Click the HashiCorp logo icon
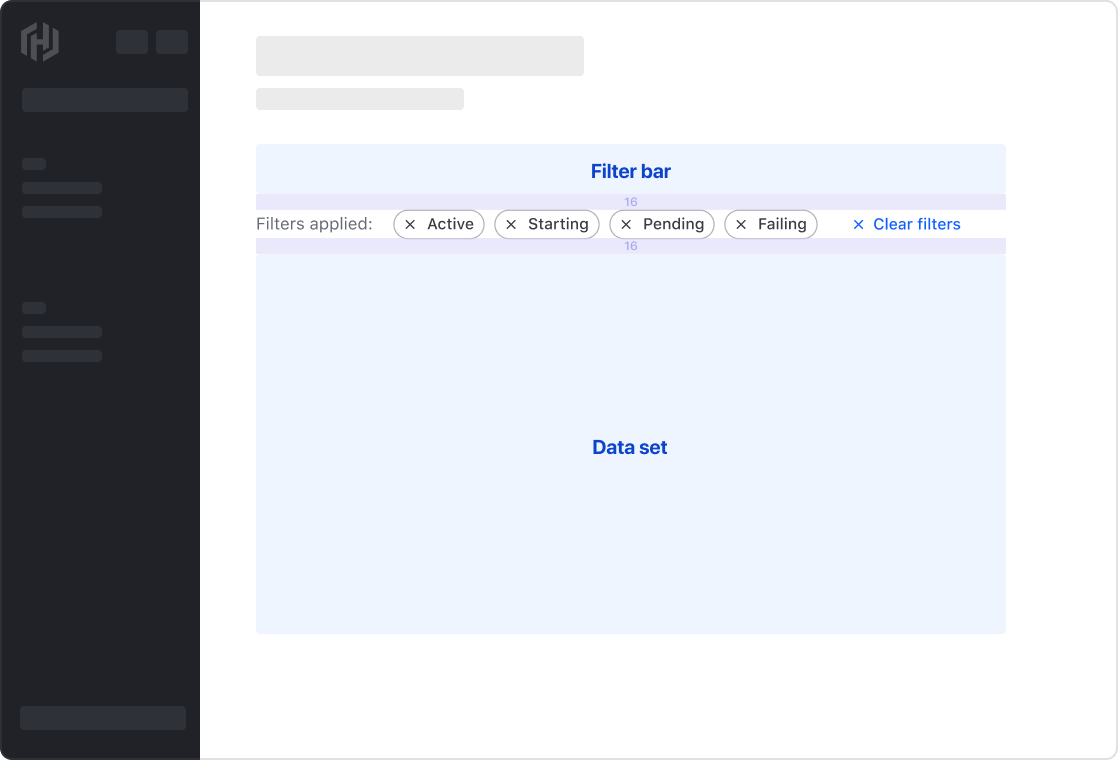The image size is (1118, 760). click(40, 42)
